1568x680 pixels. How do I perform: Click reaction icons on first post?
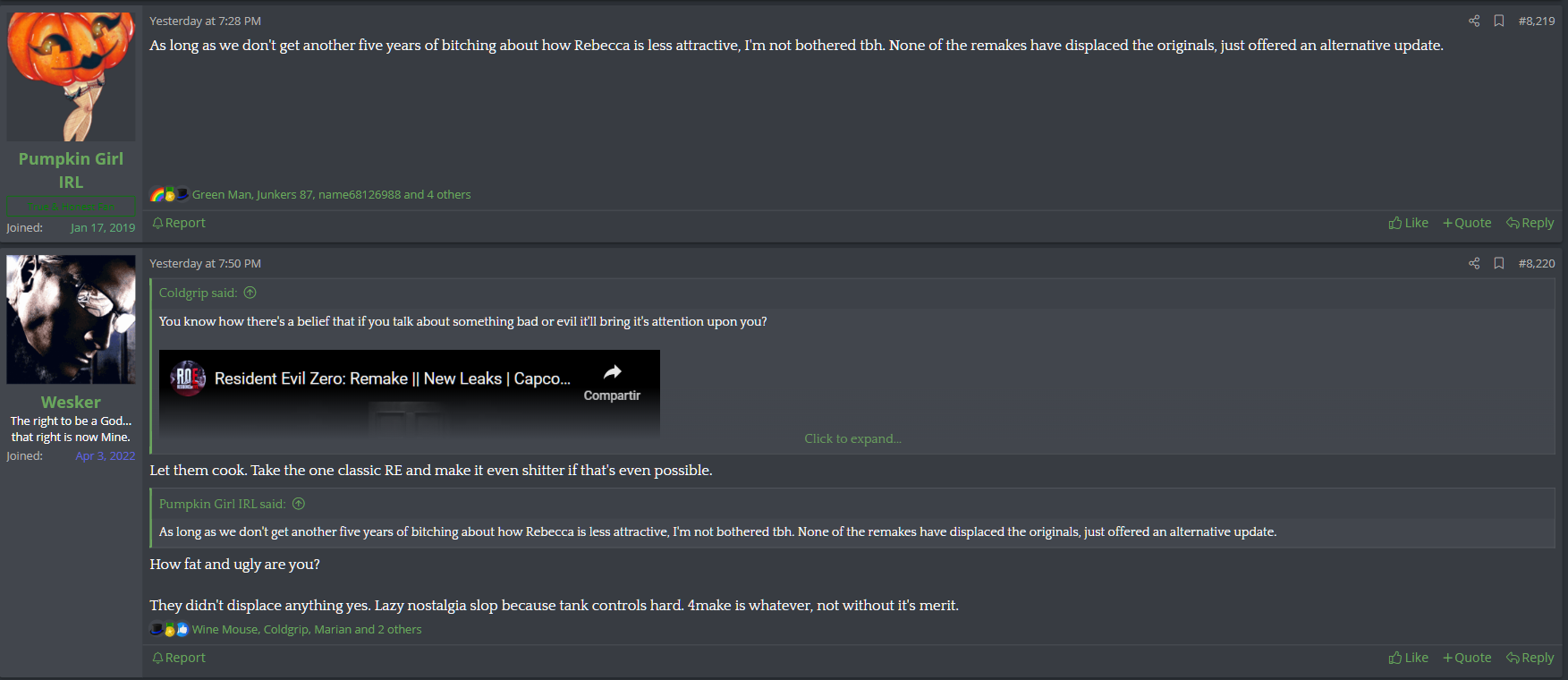tap(169, 194)
